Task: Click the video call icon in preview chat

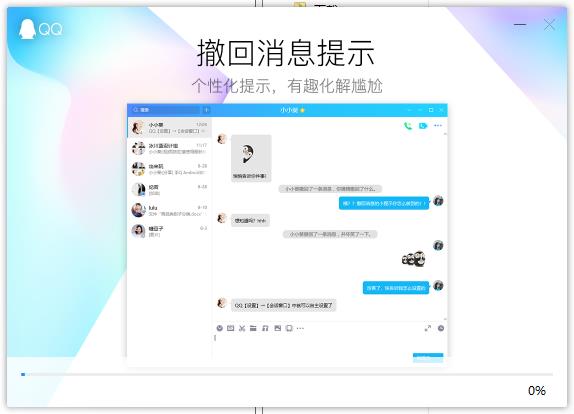Action: [423, 126]
